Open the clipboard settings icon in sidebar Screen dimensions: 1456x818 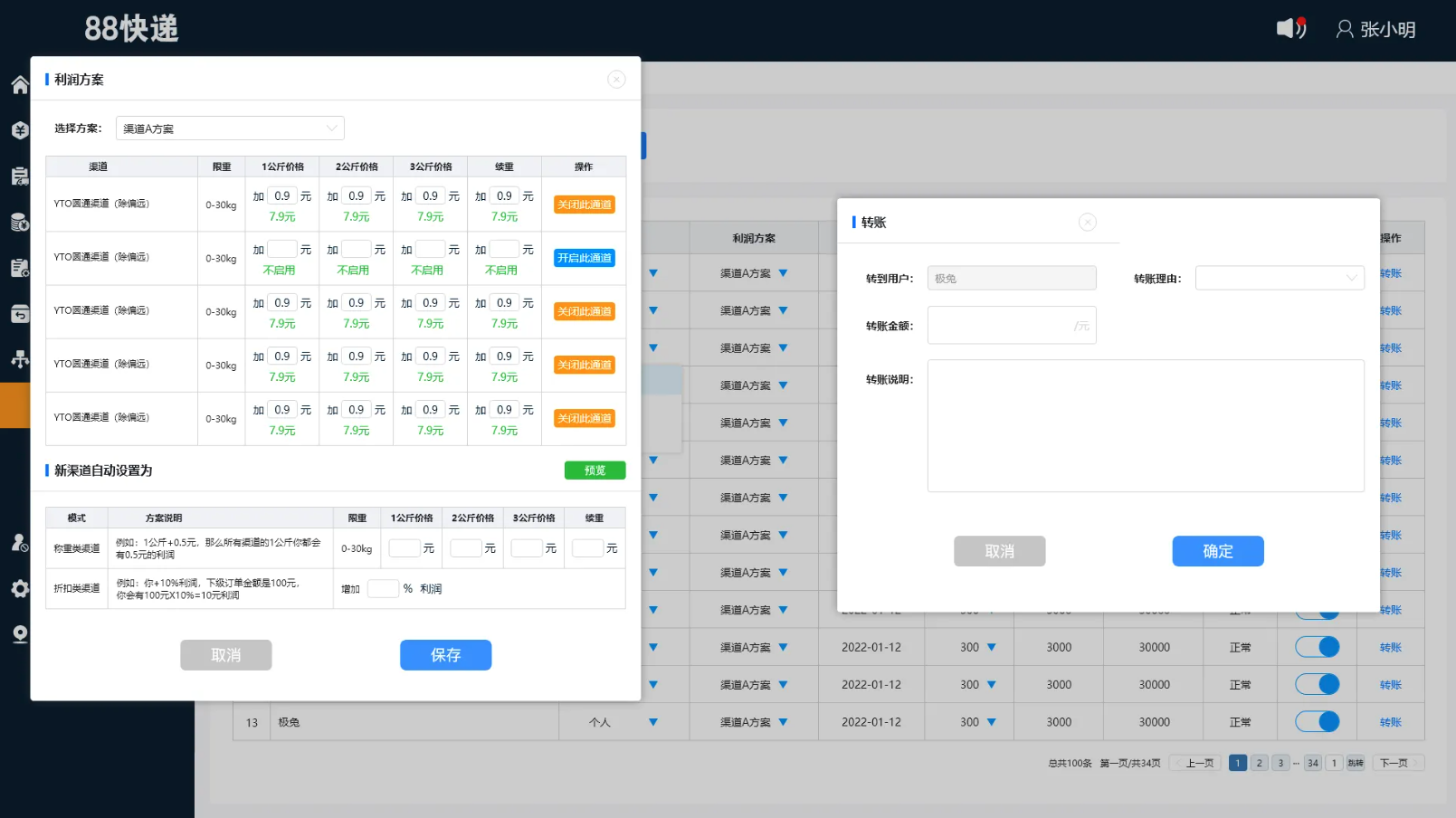pos(20,268)
